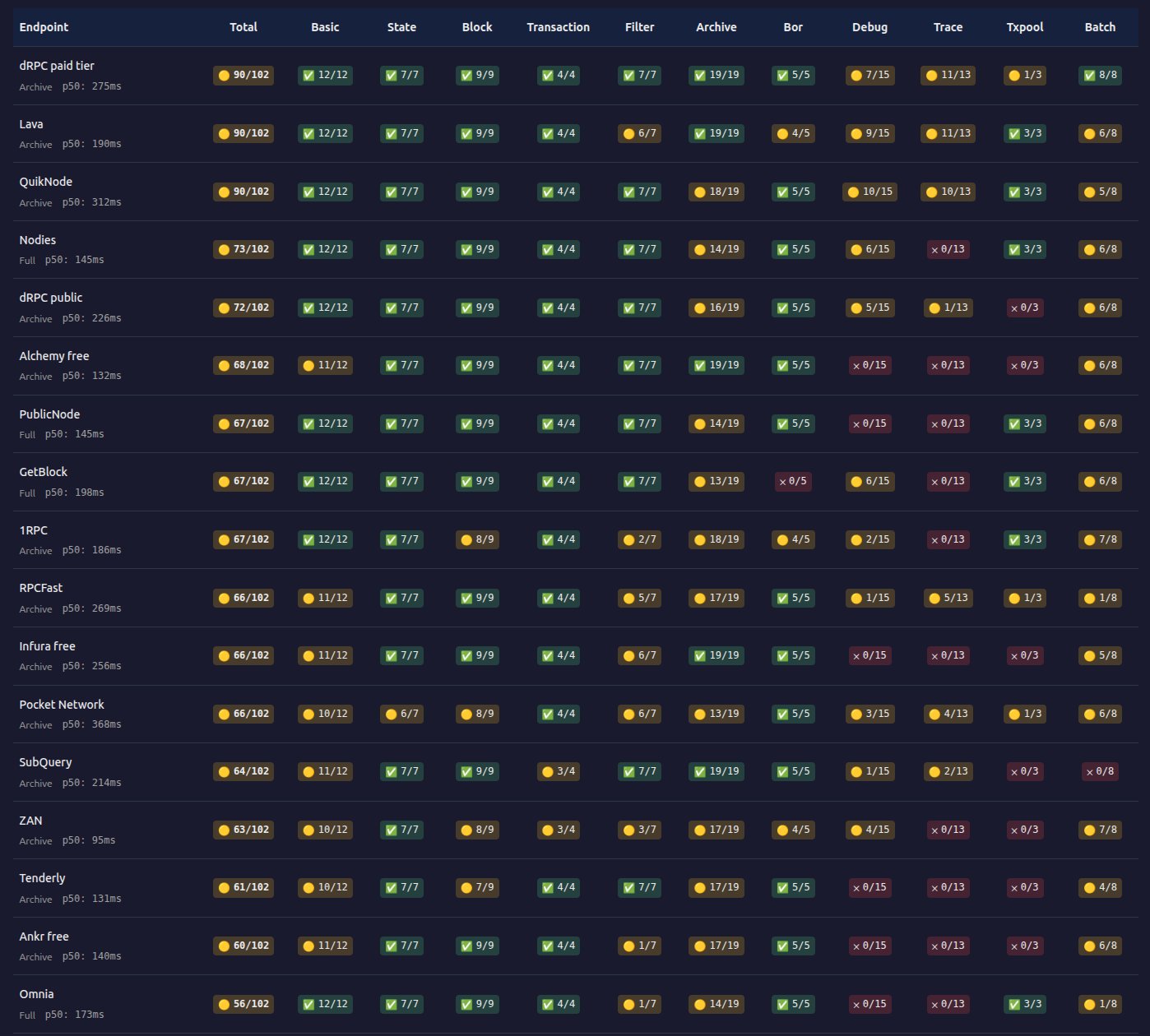The width and height of the screenshot is (1150, 1036).
Task: Click the QuikNode endpoint name
Action: click(46, 182)
